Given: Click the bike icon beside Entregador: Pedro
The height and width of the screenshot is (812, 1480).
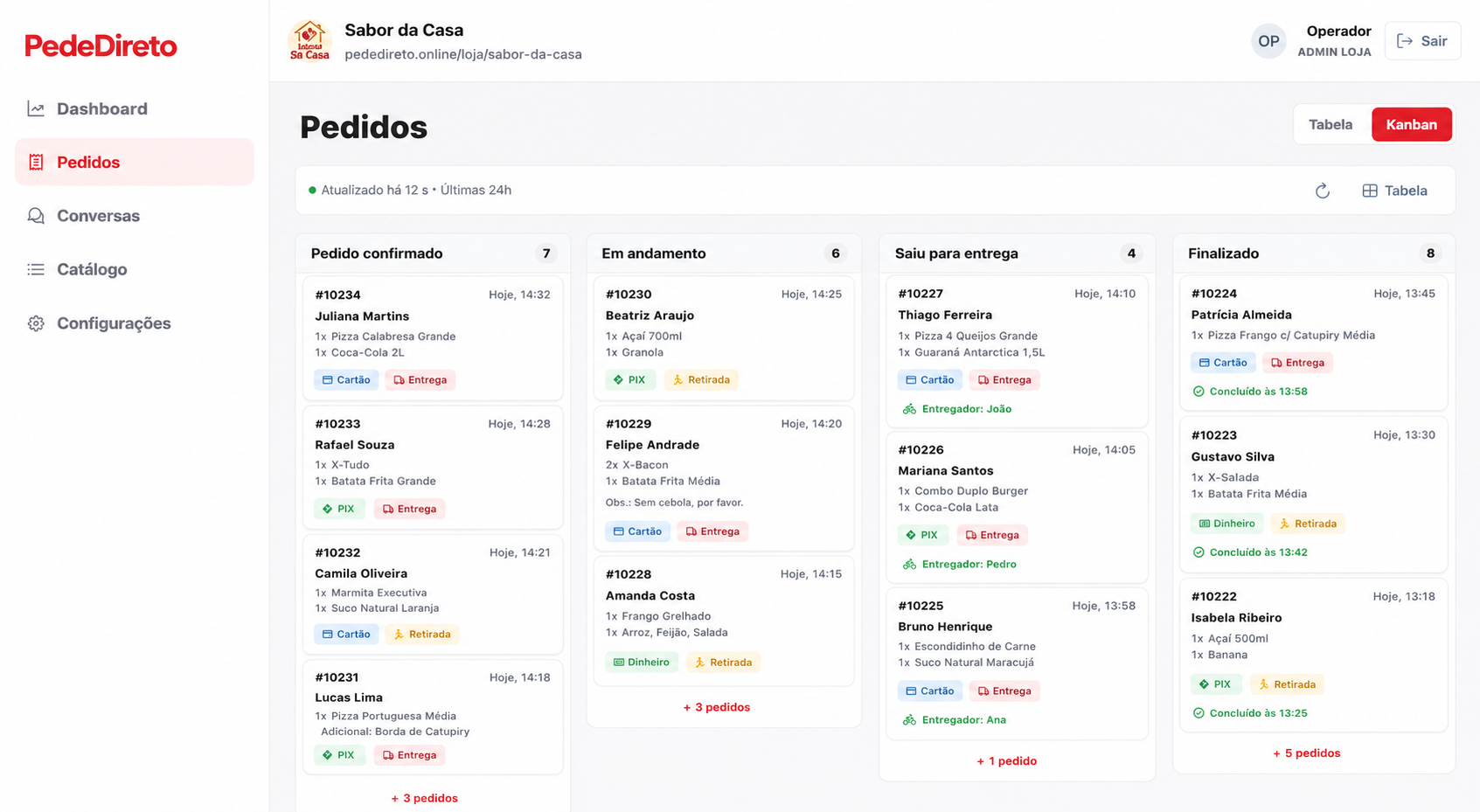Looking at the screenshot, I should (909, 565).
